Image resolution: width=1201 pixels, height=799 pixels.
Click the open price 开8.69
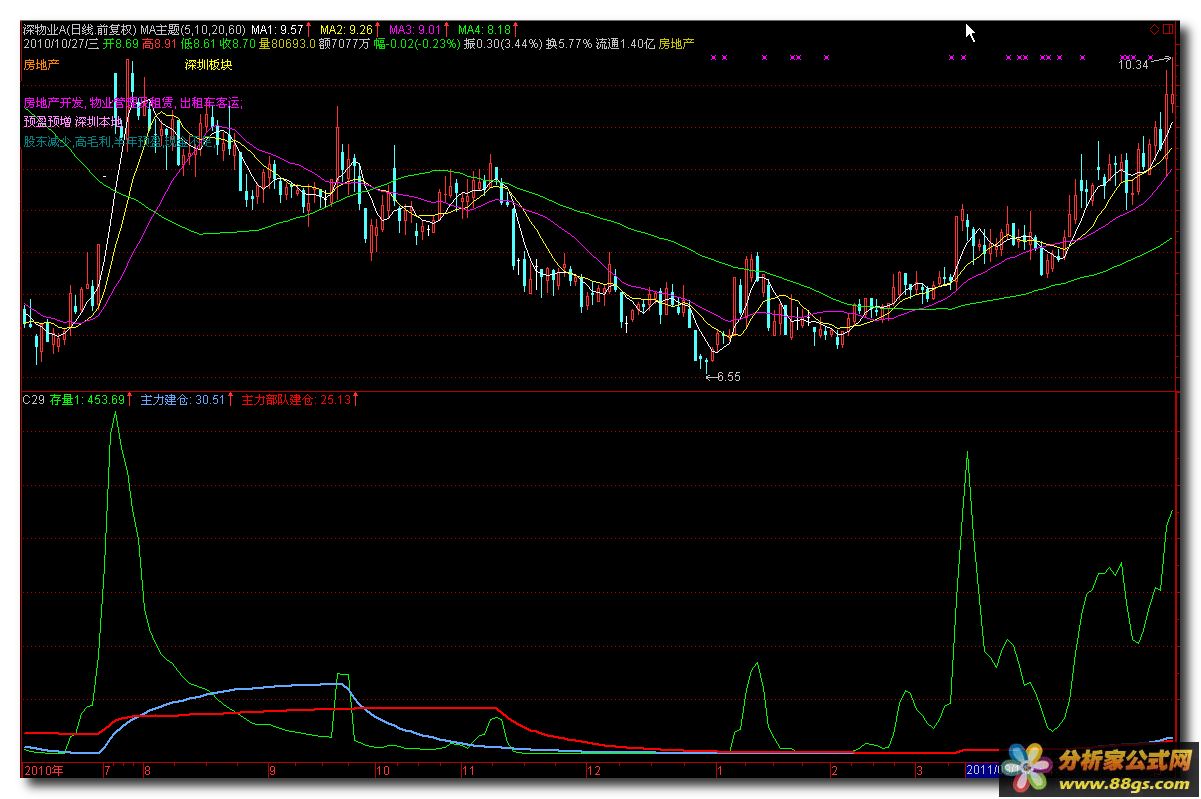[121, 44]
